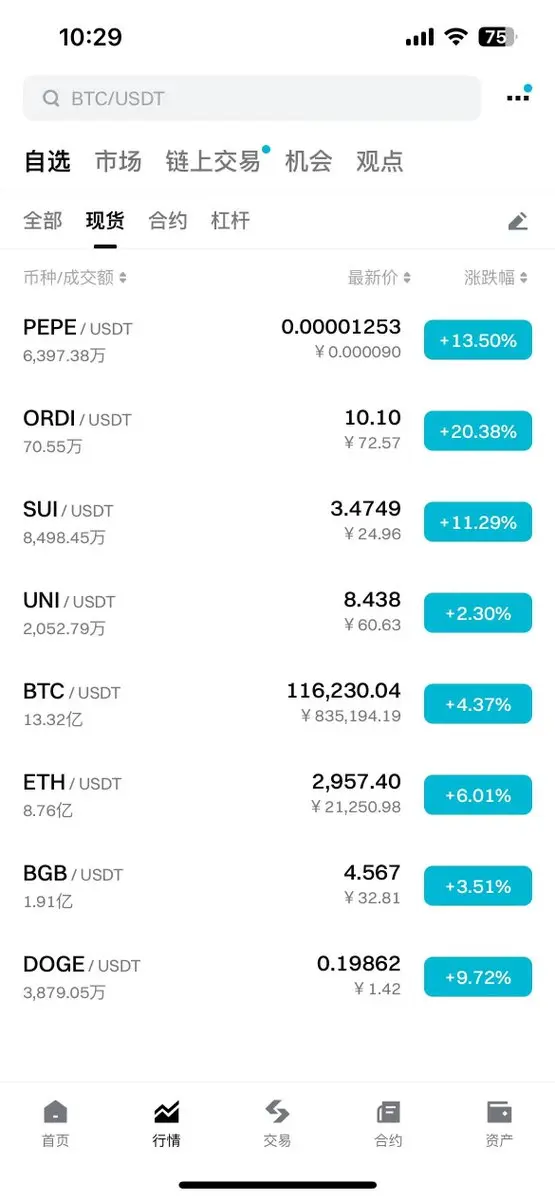Sort by 最新价 column arrows
This screenshot has height=1200, width=555.
click(407, 278)
